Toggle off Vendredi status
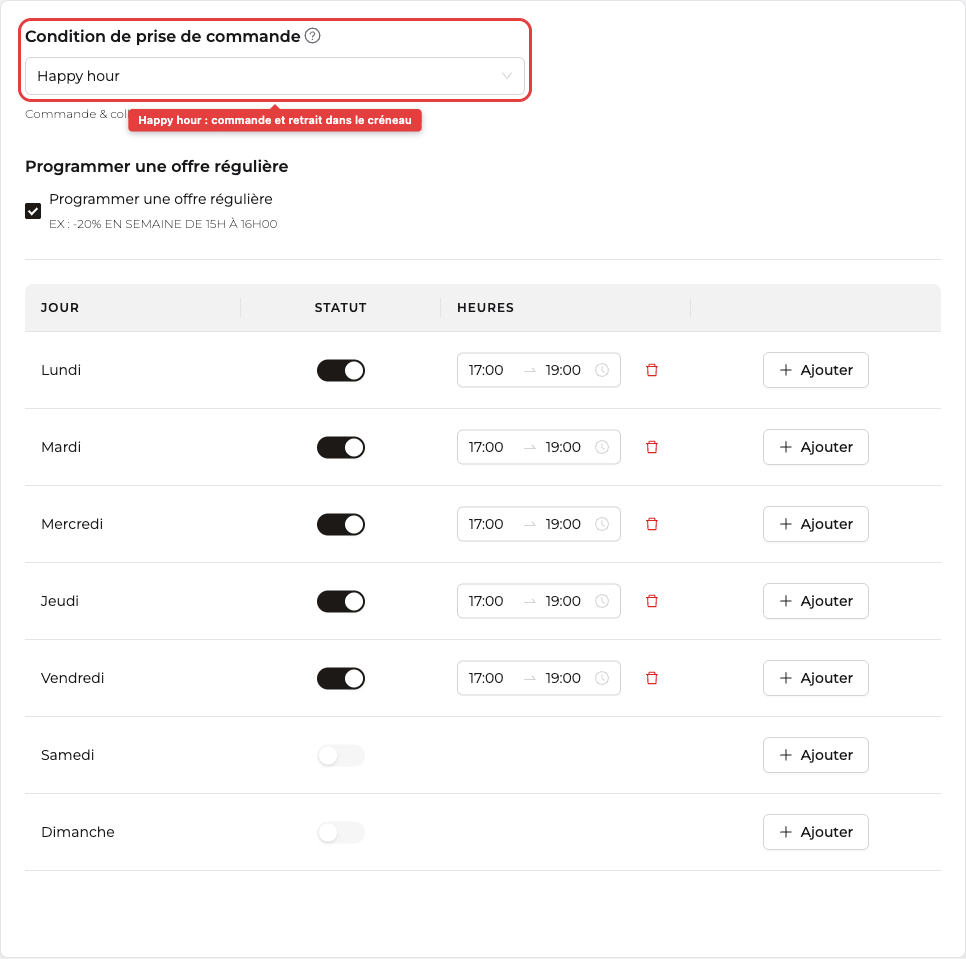This screenshot has height=959, width=966. (341, 678)
